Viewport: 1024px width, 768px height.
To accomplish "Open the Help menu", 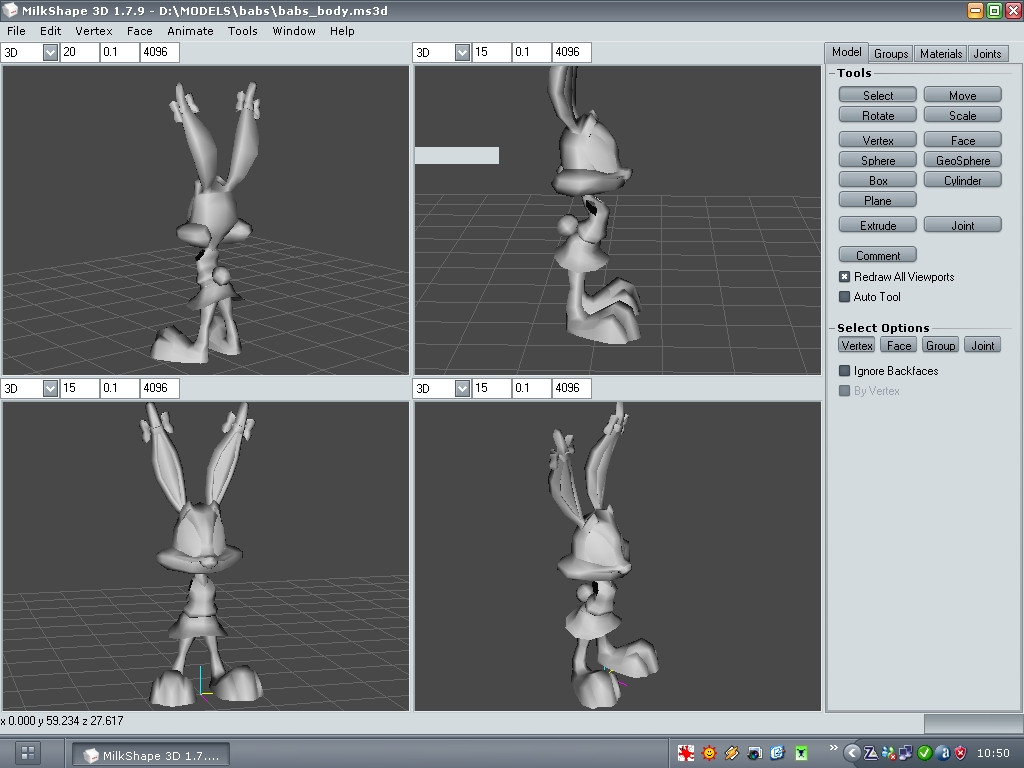I will (342, 31).
